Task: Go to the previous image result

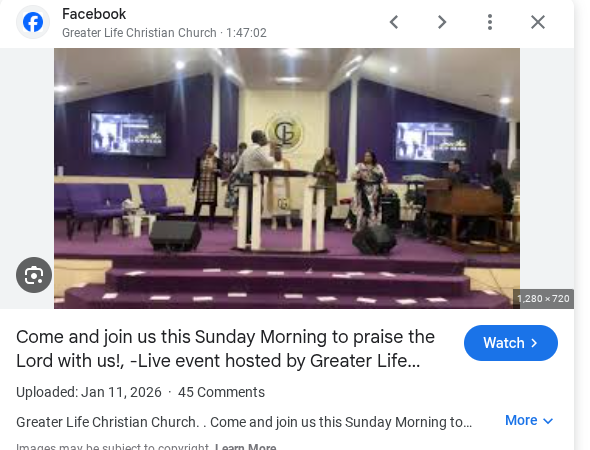Action: 394,22
